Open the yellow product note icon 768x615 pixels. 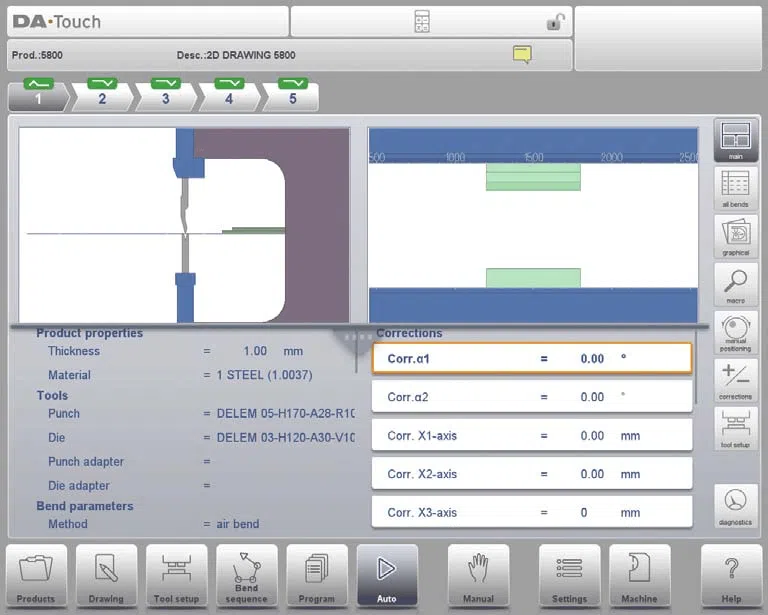tap(522, 54)
